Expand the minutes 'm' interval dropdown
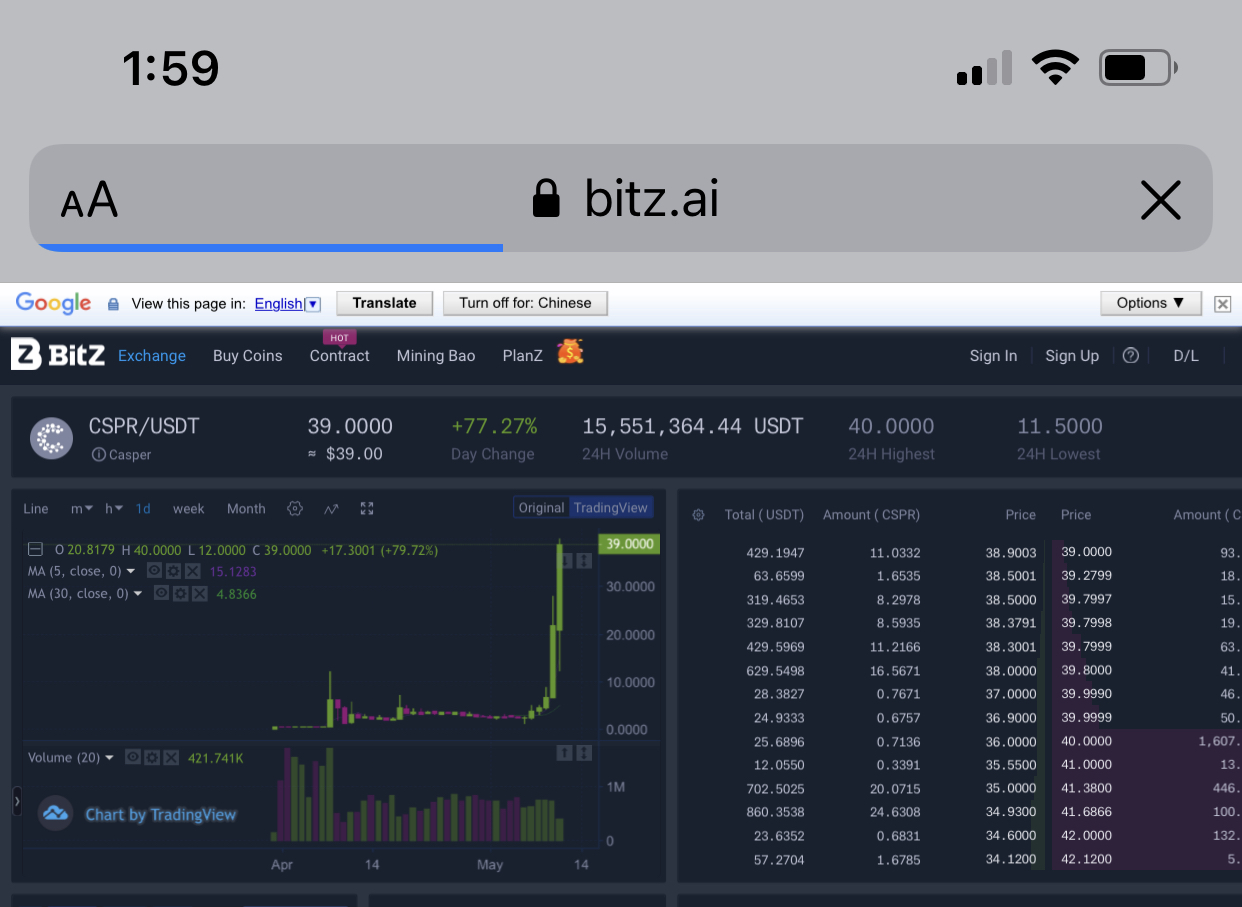Image resolution: width=1242 pixels, height=907 pixels. (82, 509)
